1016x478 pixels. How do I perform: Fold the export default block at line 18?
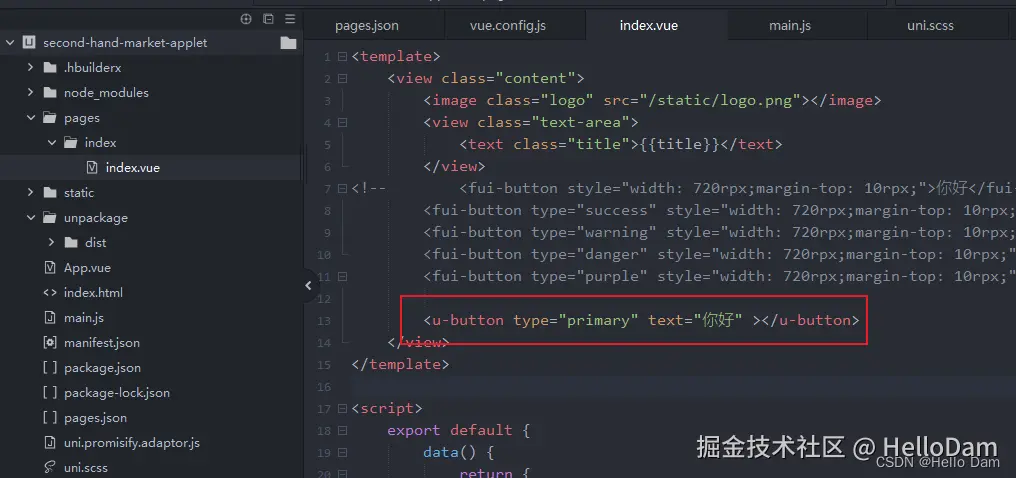(342, 431)
